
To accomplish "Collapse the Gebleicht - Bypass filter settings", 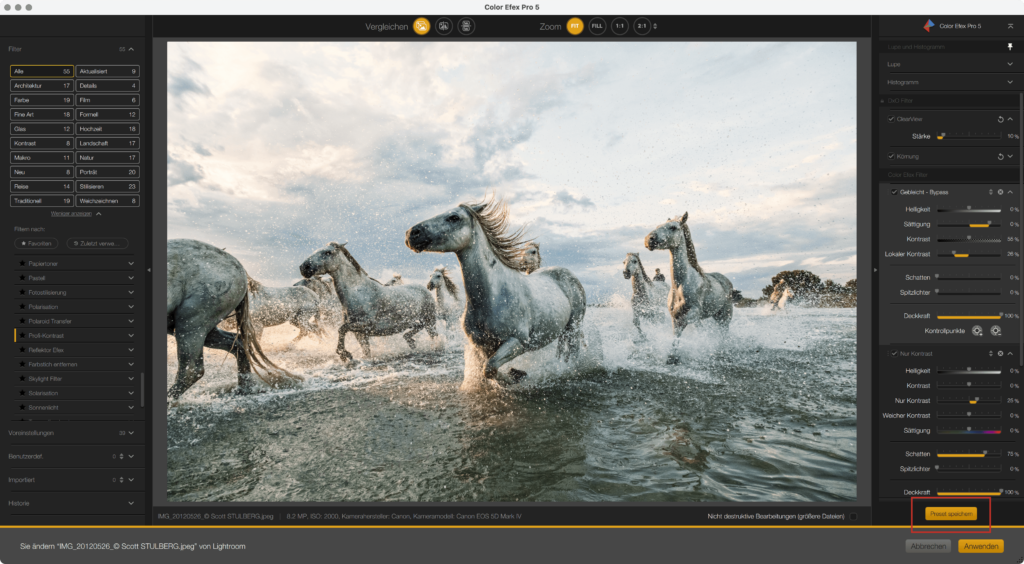I will (1010, 192).
